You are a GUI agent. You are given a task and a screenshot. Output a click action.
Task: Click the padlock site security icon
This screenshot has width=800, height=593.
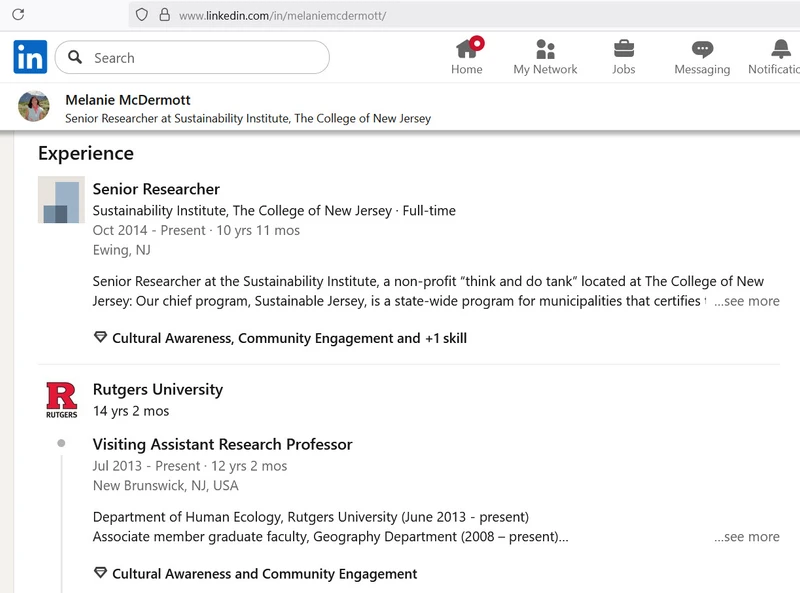coord(164,14)
